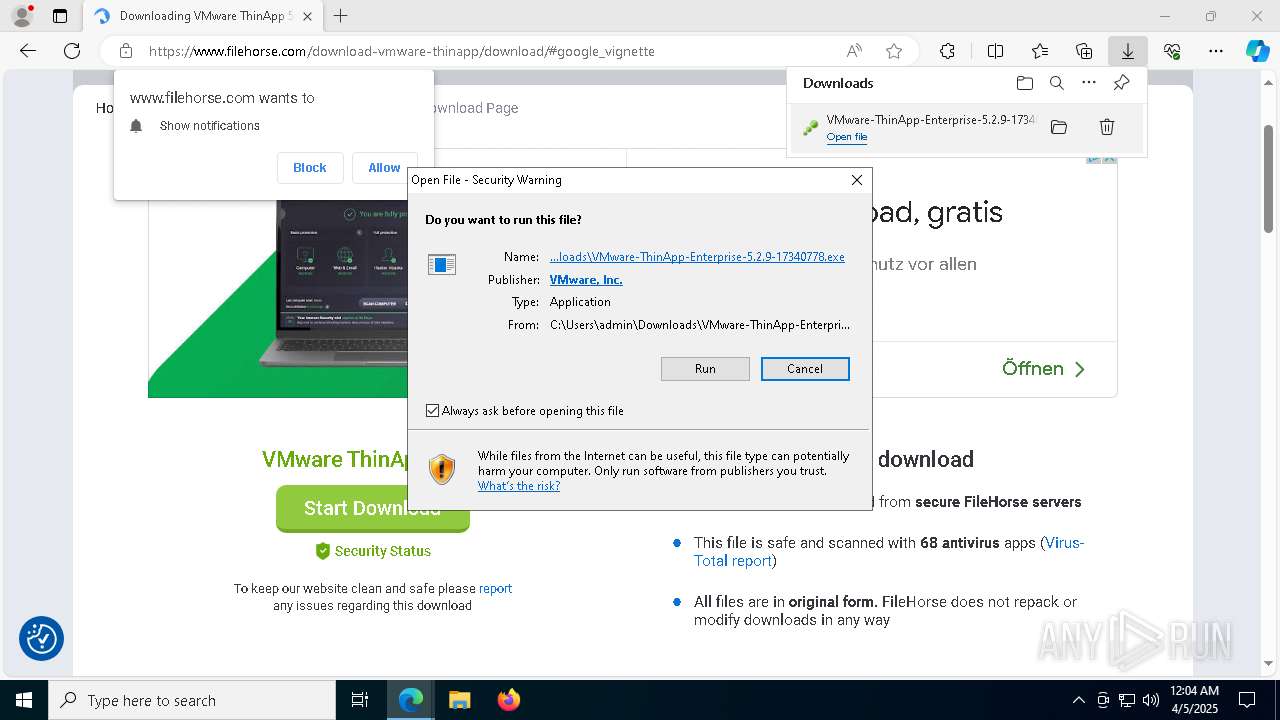Block filehorse notifications
This screenshot has height=720, width=1280.
310,168
